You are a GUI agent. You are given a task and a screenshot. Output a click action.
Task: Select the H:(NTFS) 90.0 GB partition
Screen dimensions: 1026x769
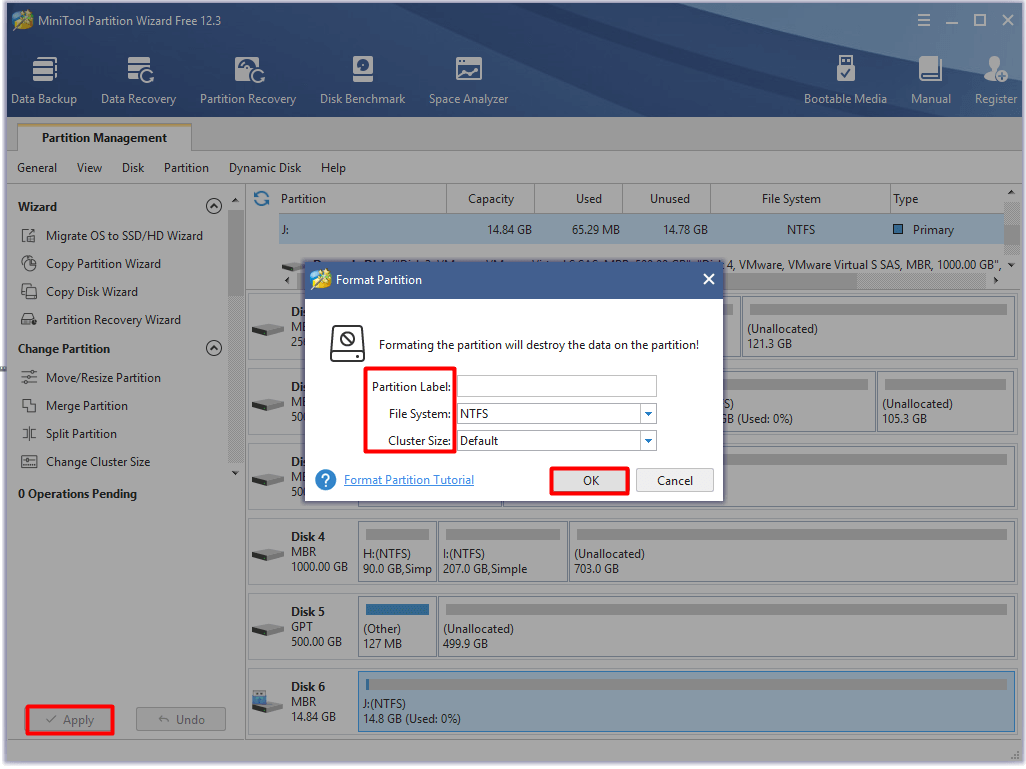pyautogui.click(x=397, y=551)
